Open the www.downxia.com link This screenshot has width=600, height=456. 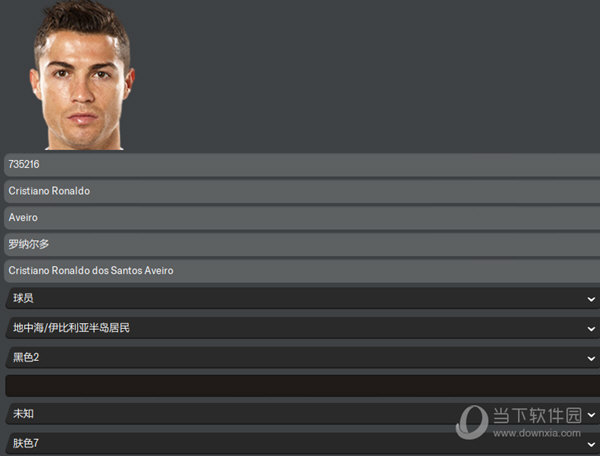pos(536,433)
